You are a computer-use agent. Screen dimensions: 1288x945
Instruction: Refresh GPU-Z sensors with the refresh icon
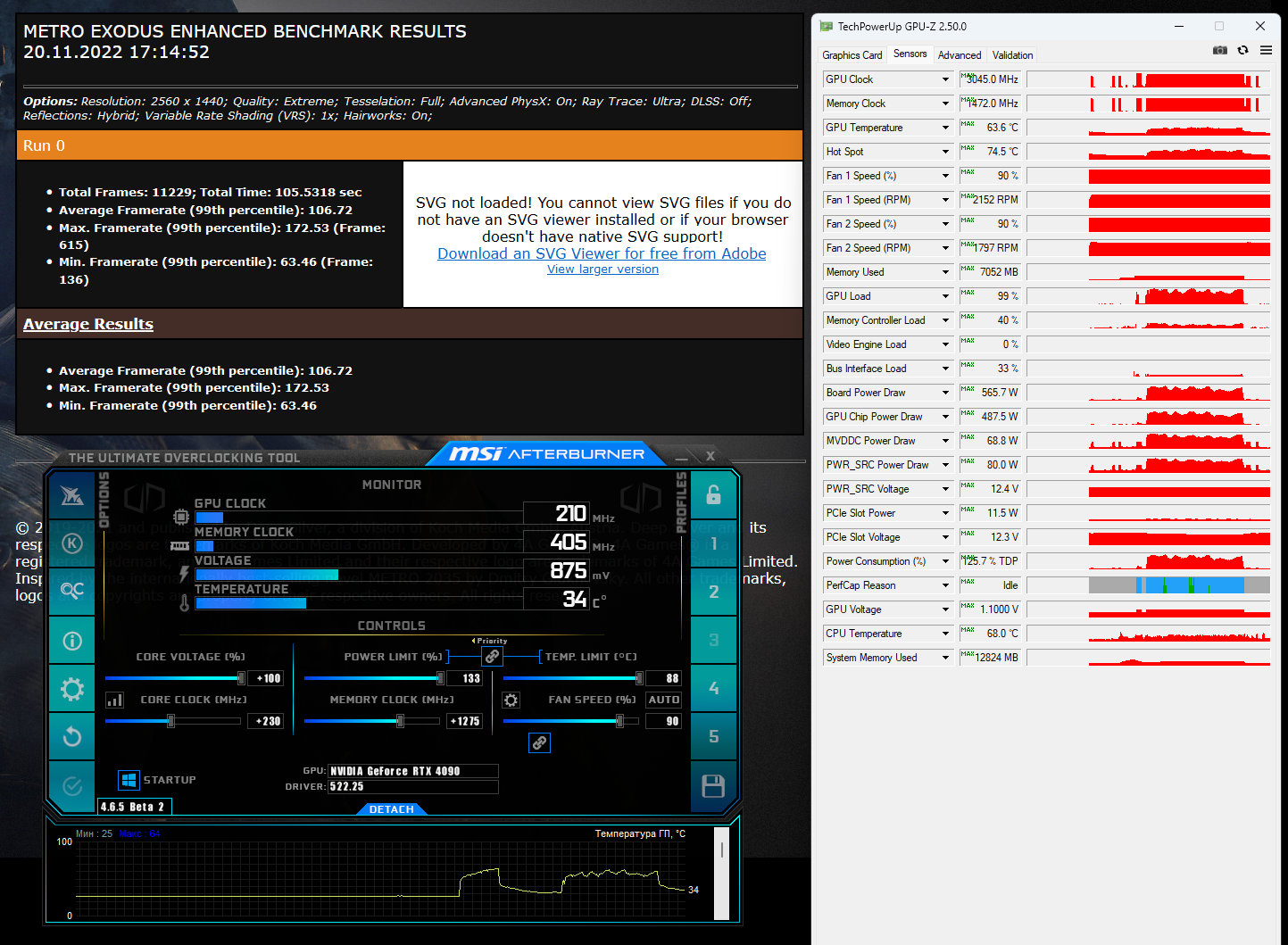[1242, 51]
